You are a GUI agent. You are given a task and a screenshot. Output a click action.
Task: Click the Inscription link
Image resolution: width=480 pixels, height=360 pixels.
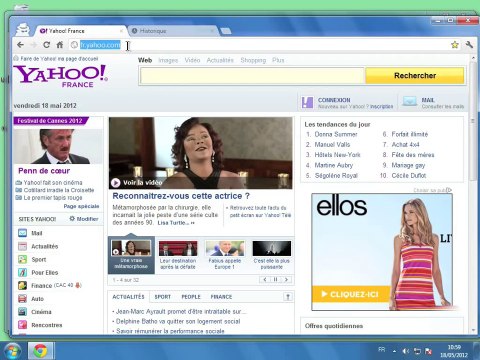pyautogui.click(x=382, y=106)
